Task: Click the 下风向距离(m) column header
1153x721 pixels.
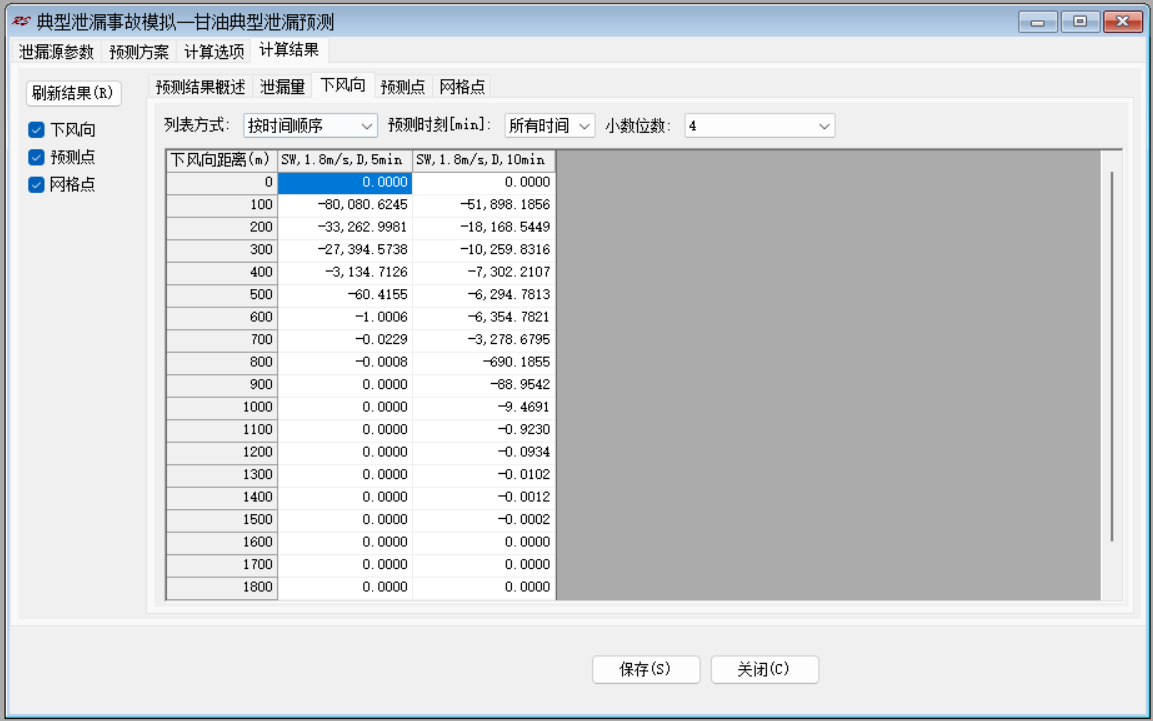Action: coord(222,160)
